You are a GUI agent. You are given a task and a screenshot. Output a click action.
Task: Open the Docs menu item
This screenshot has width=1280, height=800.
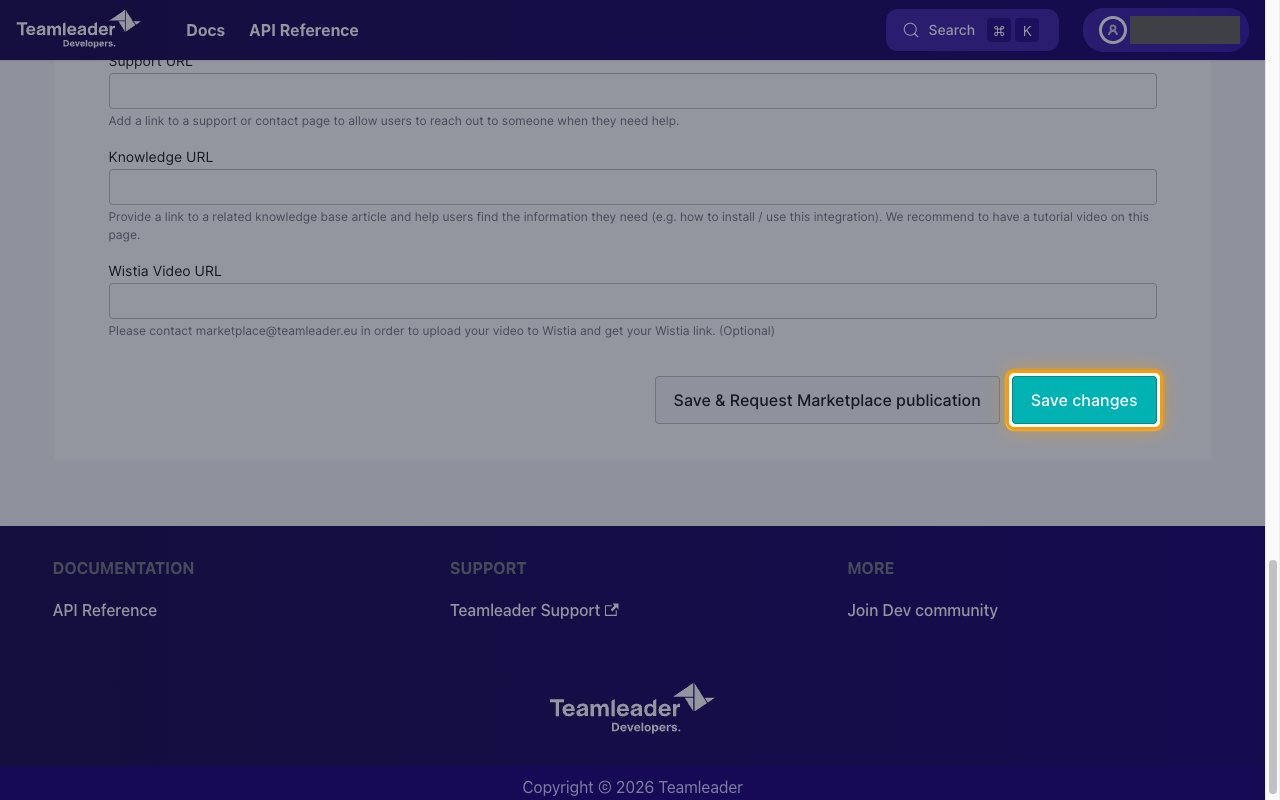(x=205, y=30)
